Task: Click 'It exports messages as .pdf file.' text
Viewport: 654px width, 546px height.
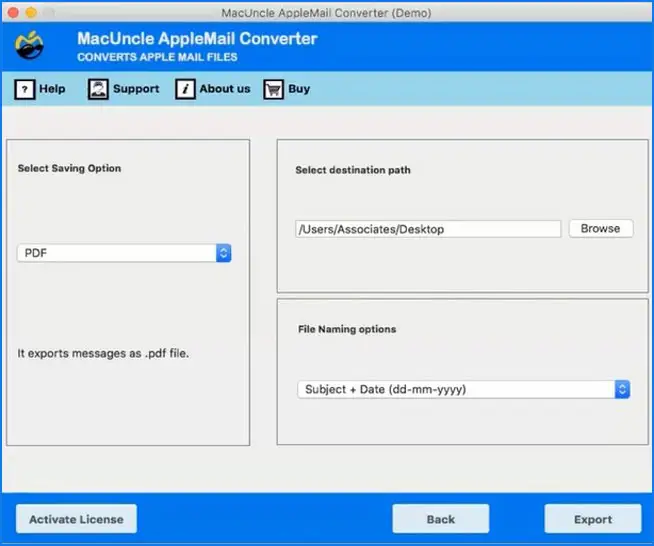Action: [x=103, y=354]
